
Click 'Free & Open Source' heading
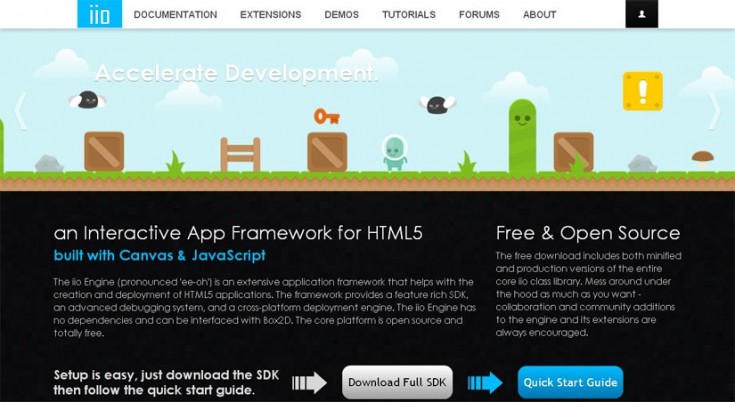[x=588, y=233]
